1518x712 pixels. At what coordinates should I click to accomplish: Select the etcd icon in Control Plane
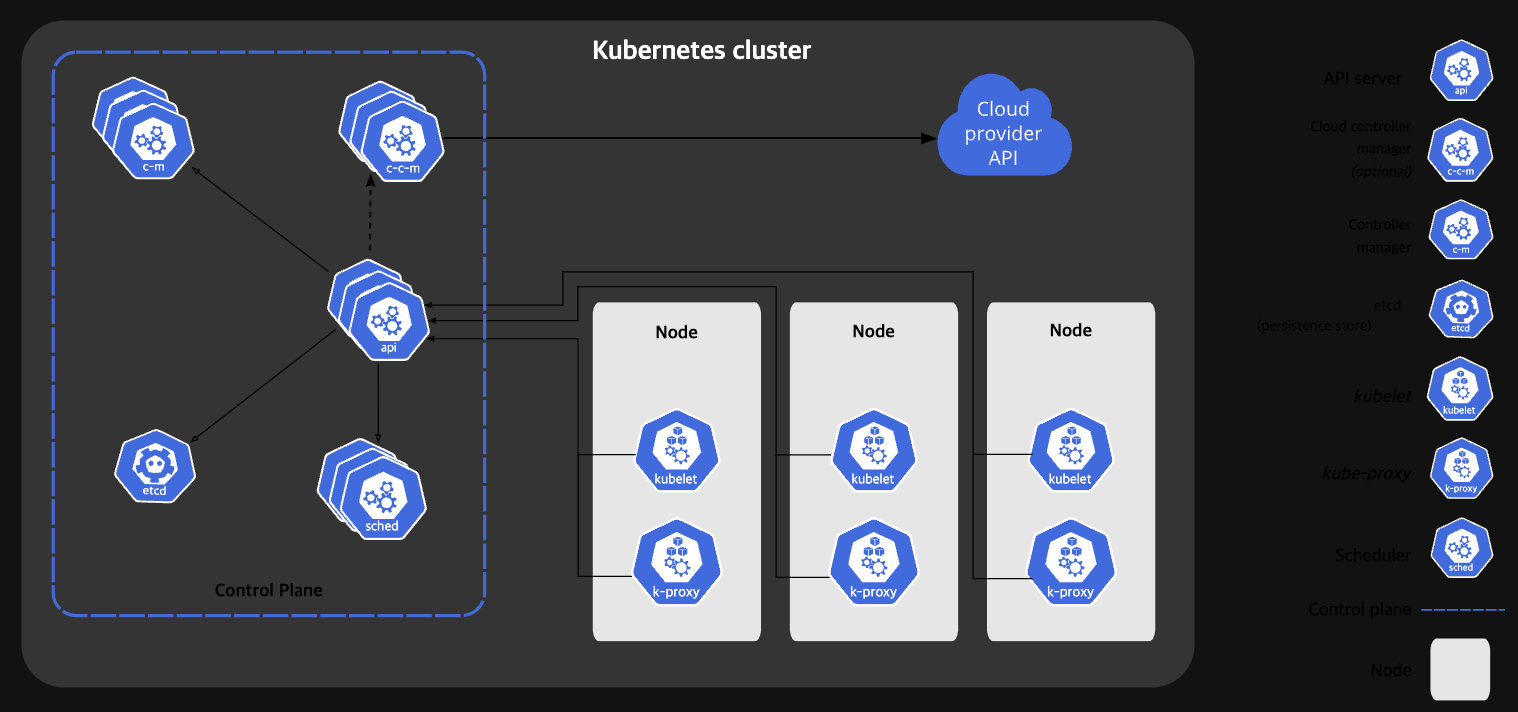tap(154, 466)
